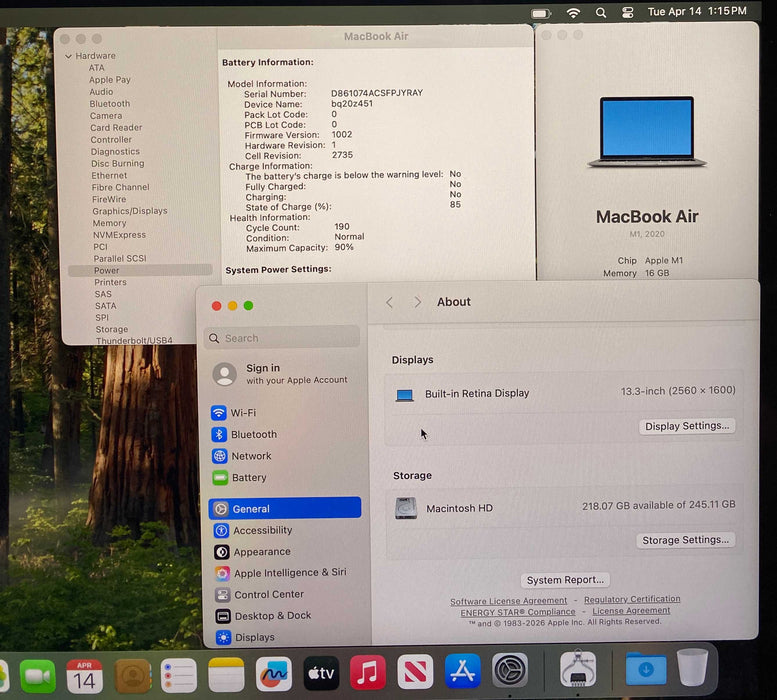Click Wi-Fi icon in menu bar

(x=573, y=13)
